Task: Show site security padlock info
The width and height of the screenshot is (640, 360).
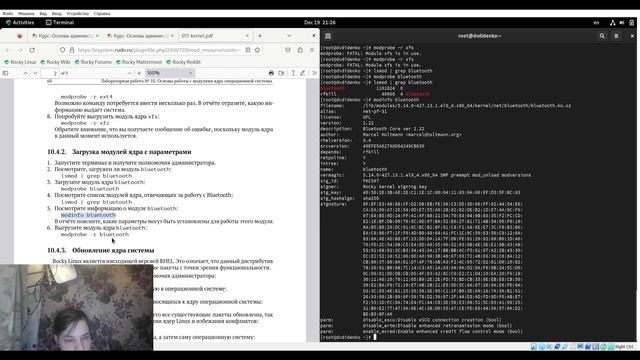Action: [72, 50]
